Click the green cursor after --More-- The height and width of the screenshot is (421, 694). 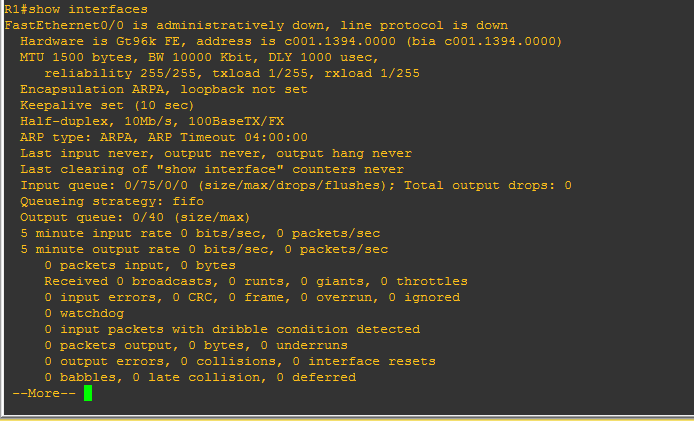tap(88, 393)
